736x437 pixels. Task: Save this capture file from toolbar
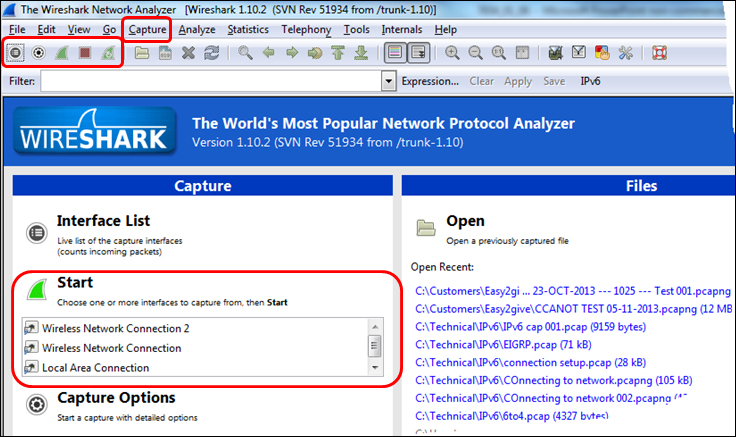pyautogui.click(x=165, y=53)
